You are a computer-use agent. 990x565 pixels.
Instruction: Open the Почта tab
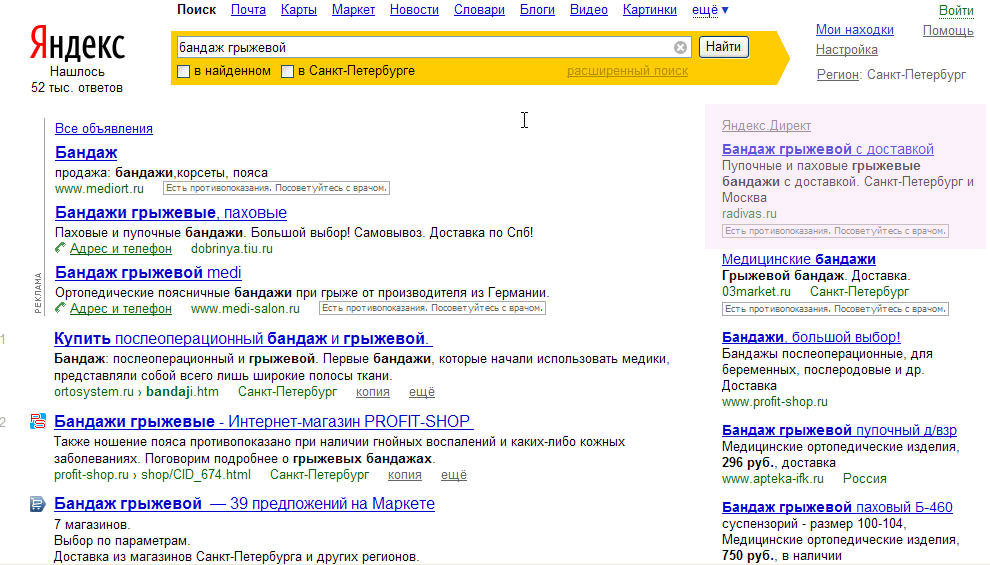coord(248,10)
